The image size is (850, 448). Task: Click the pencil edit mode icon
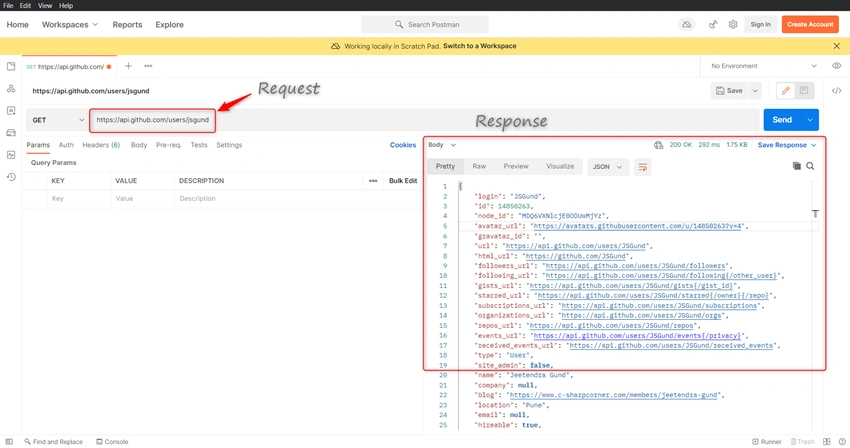785,91
